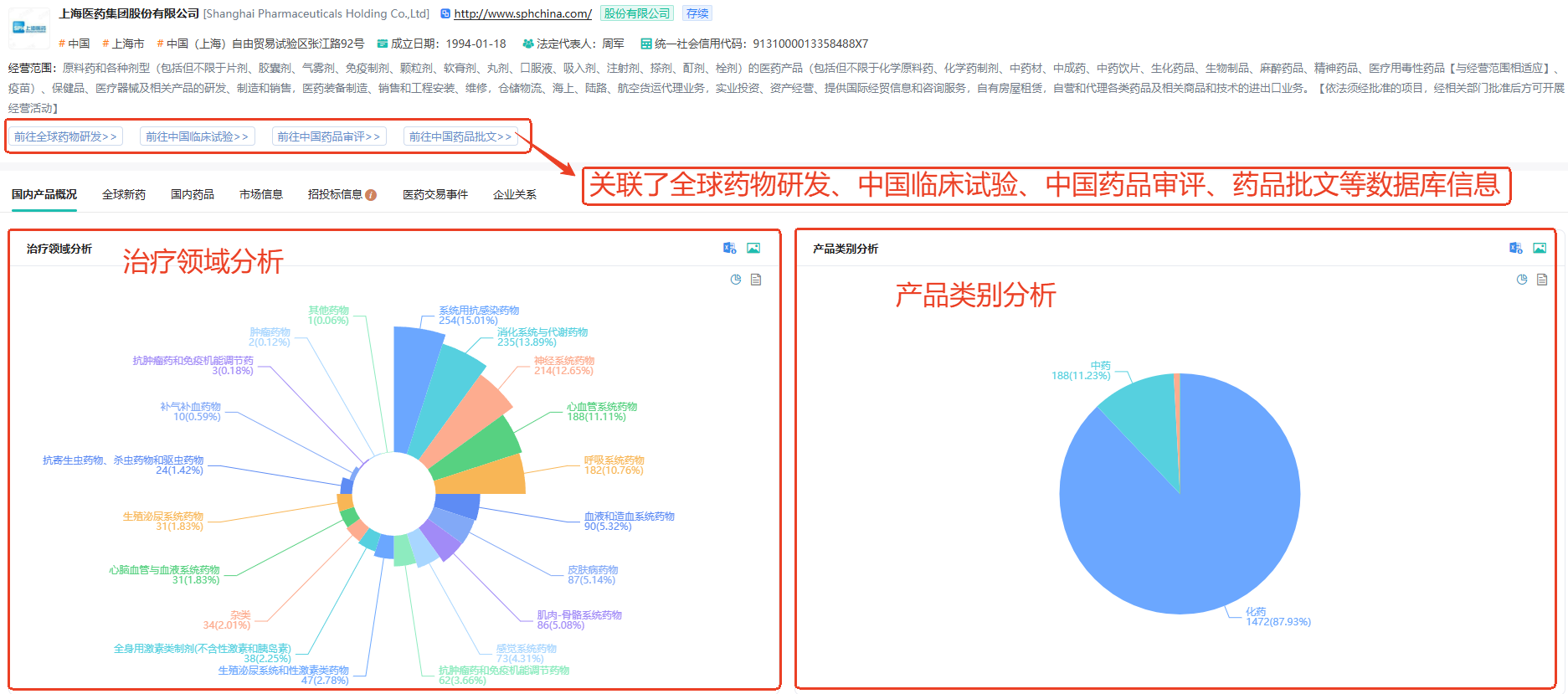Click the 心血管系统药物 188(11.11%) label

click(602, 412)
